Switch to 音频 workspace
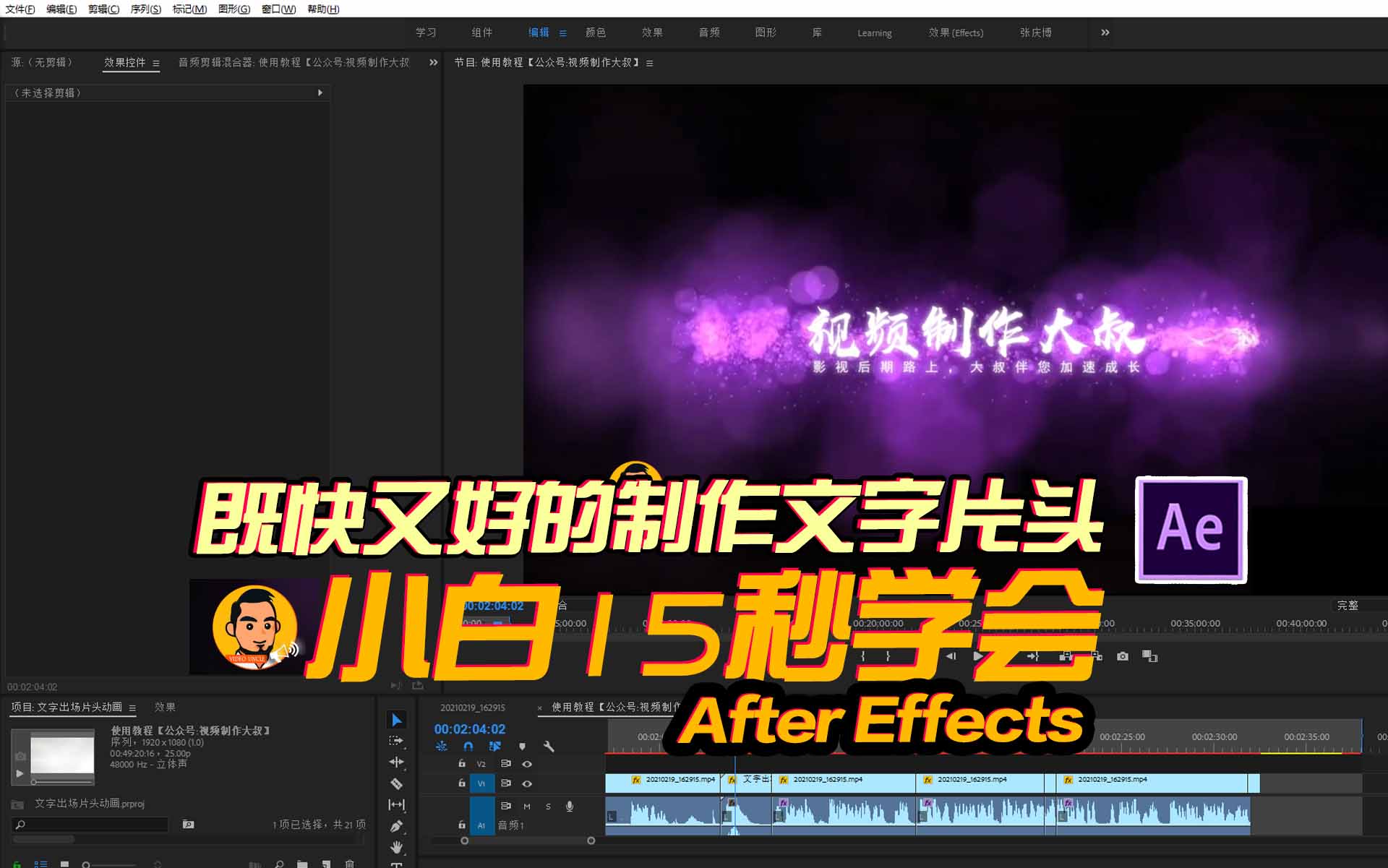The height and width of the screenshot is (868, 1388). pos(709,33)
